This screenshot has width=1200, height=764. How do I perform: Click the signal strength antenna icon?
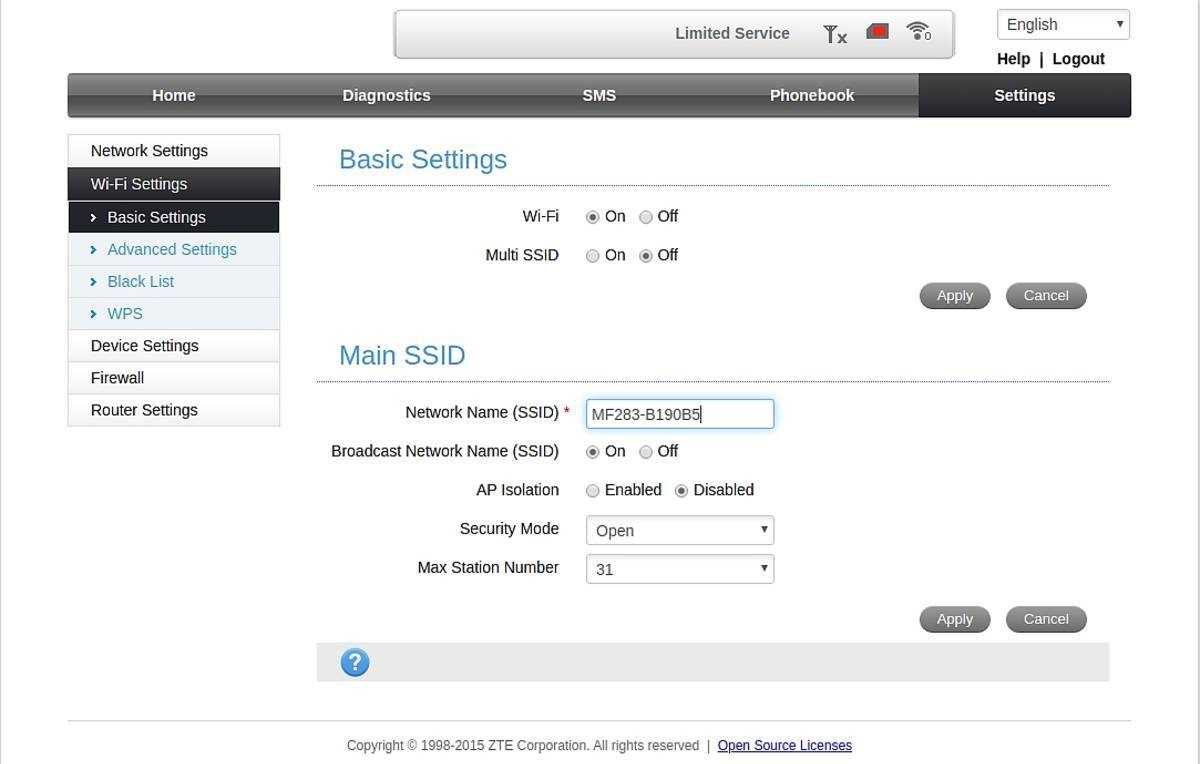pos(834,34)
